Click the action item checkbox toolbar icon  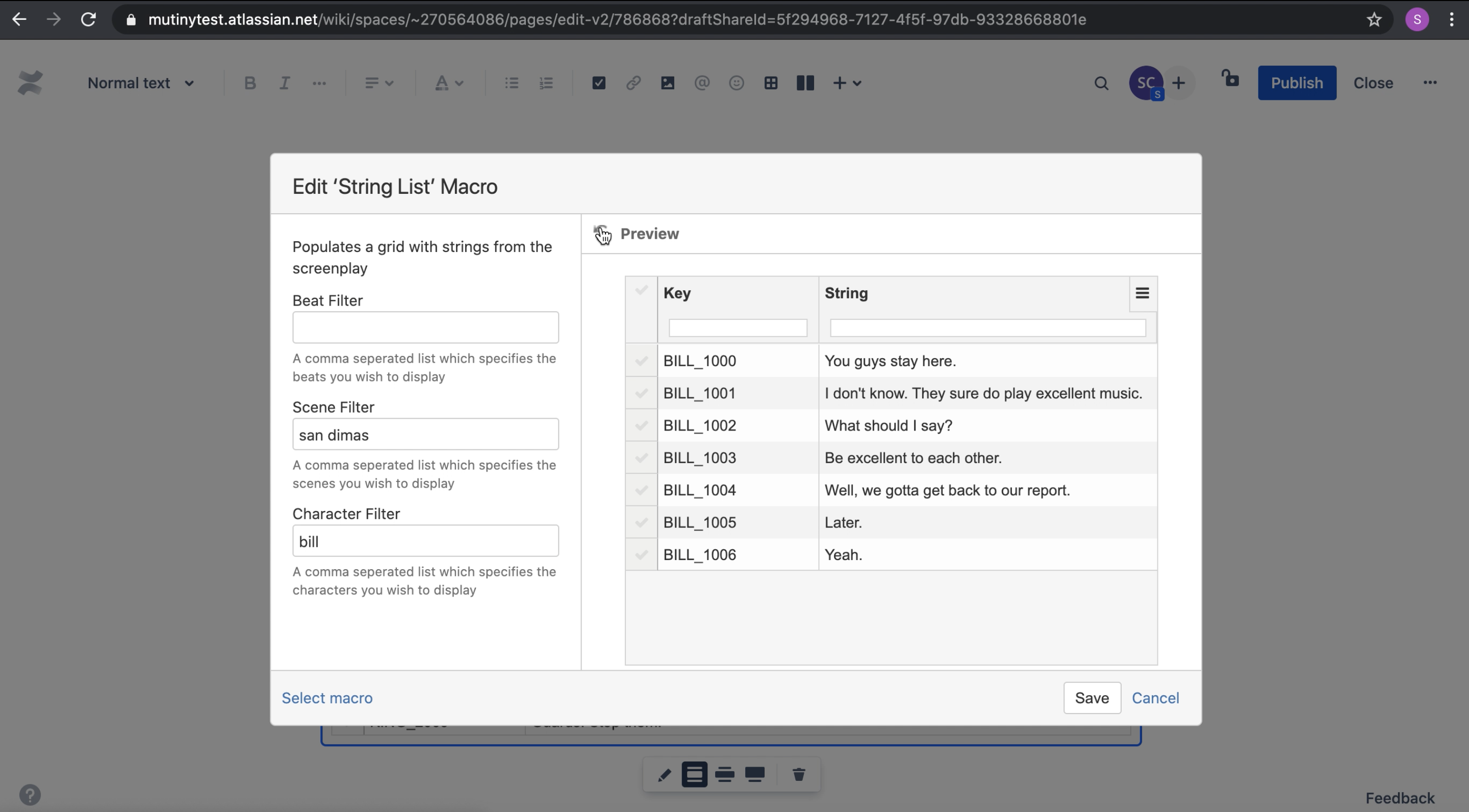tap(598, 83)
